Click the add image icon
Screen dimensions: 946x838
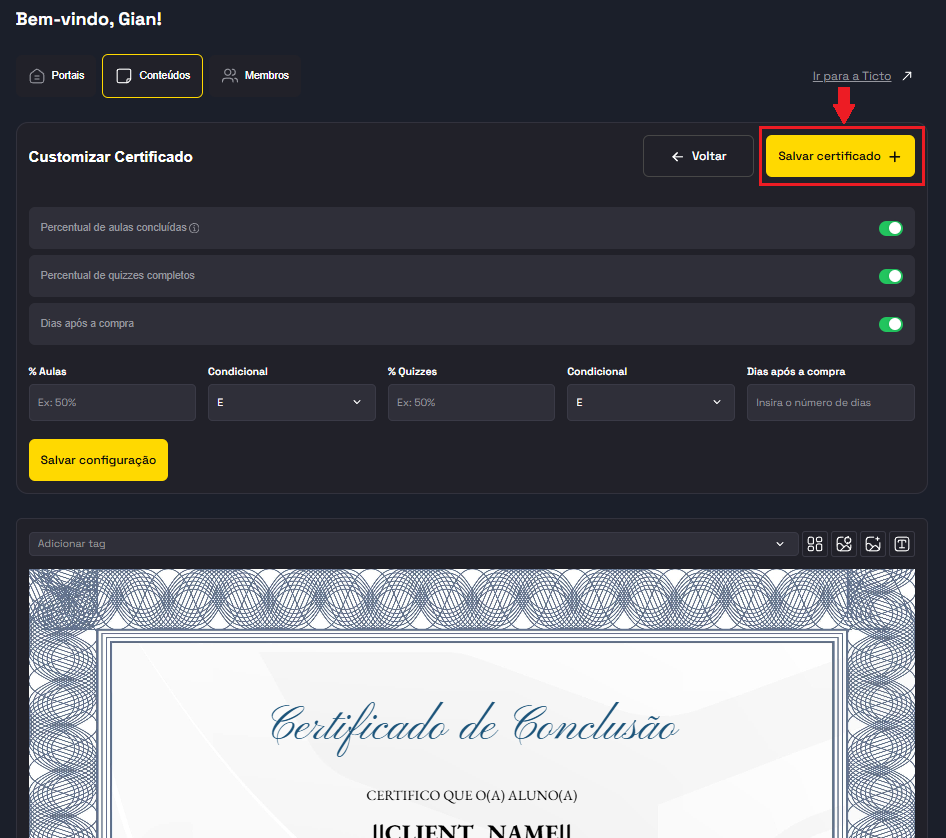pyautogui.click(x=873, y=544)
